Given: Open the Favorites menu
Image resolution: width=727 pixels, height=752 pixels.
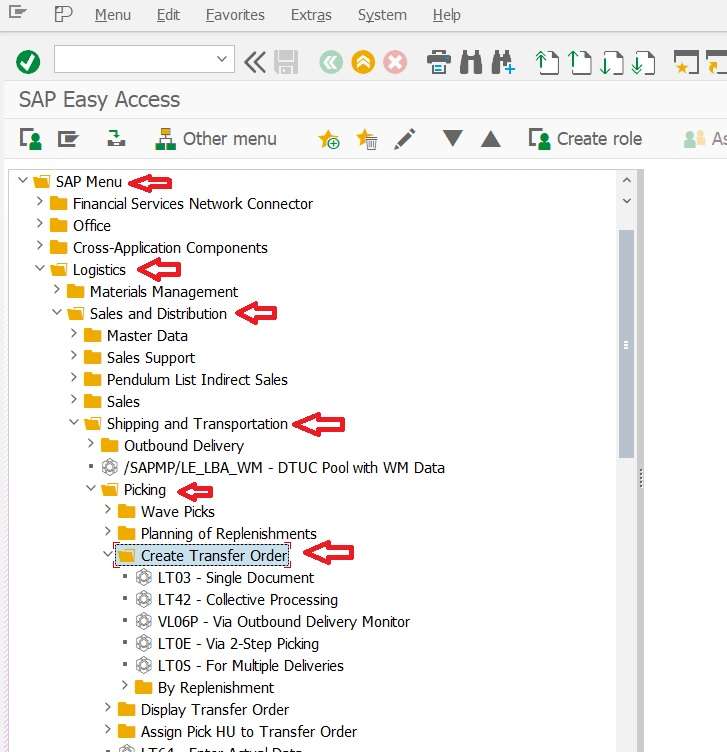Looking at the screenshot, I should pyautogui.click(x=235, y=15).
